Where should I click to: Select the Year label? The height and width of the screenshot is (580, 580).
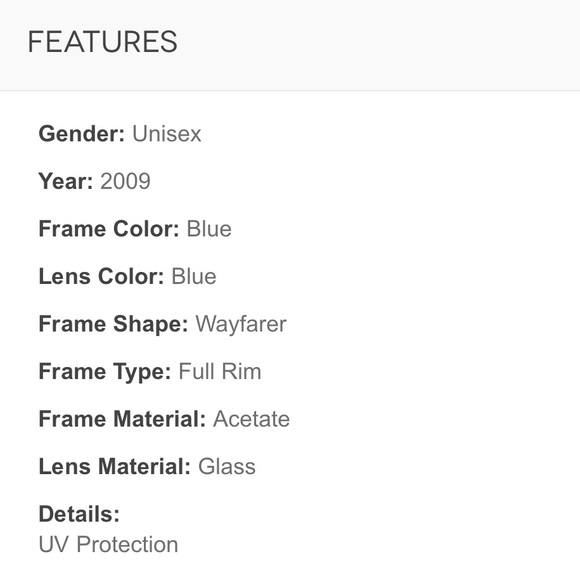click(x=66, y=181)
